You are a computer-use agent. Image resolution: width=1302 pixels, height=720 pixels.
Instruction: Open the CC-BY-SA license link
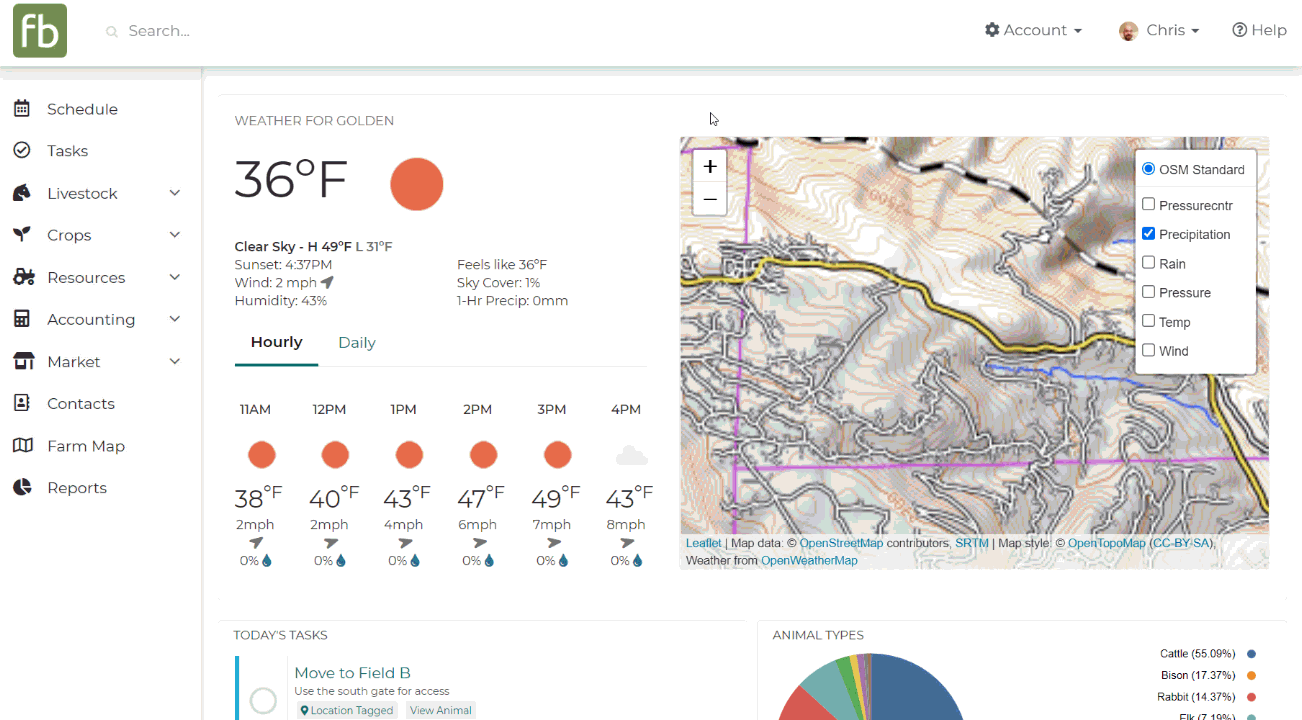(x=1181, y=543)
